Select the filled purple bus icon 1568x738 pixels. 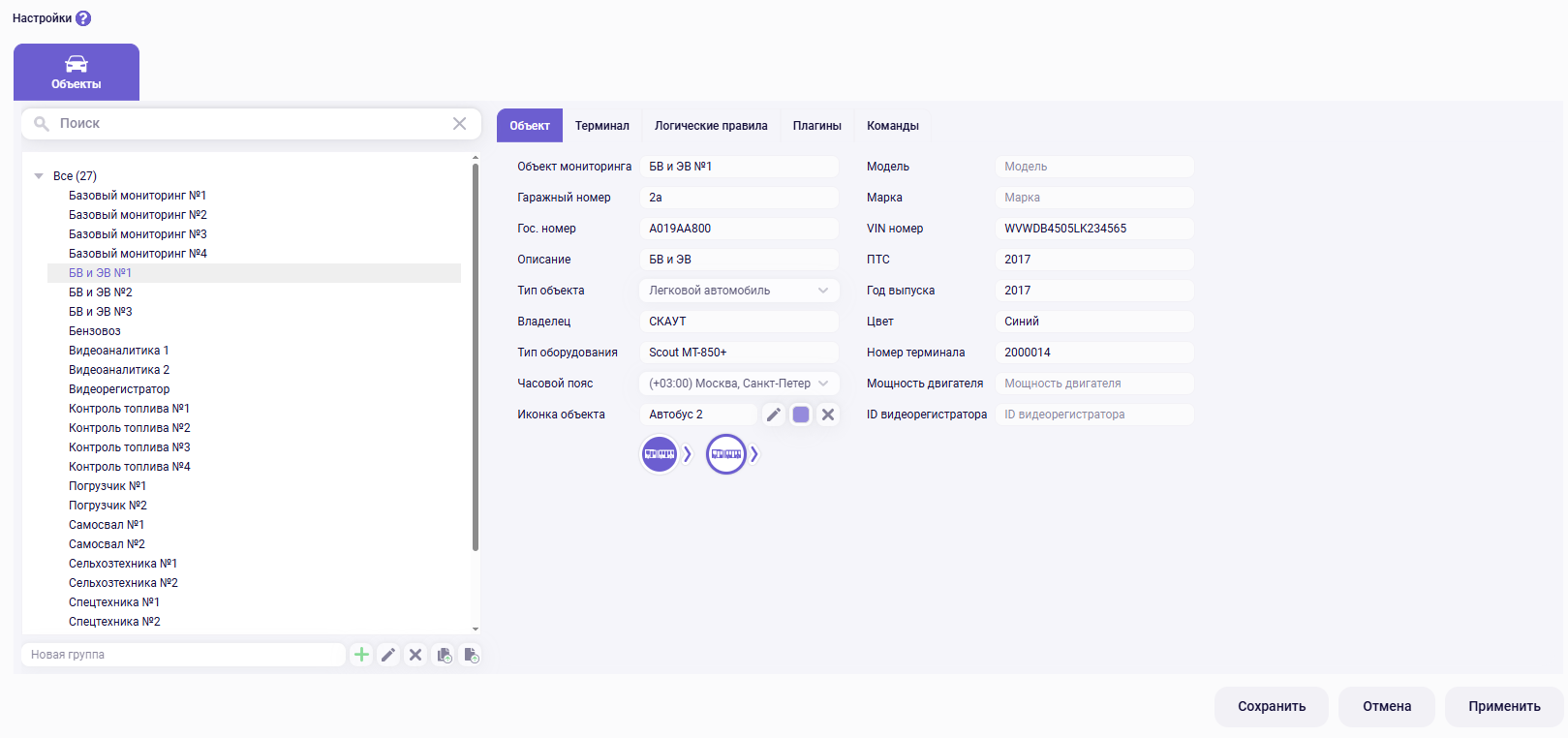point(660,454)
